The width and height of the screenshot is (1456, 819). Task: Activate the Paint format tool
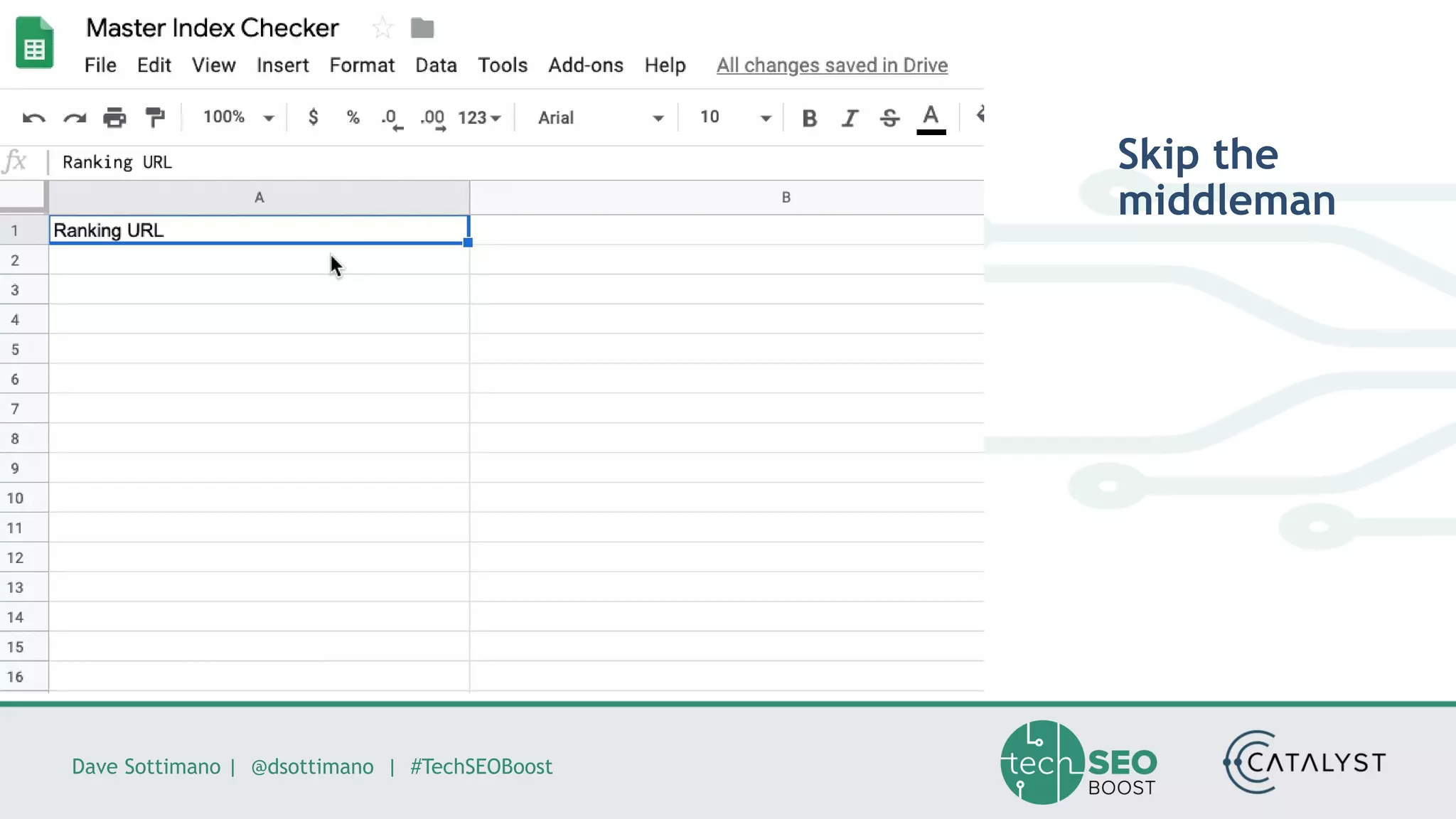[x=155, y=117]
